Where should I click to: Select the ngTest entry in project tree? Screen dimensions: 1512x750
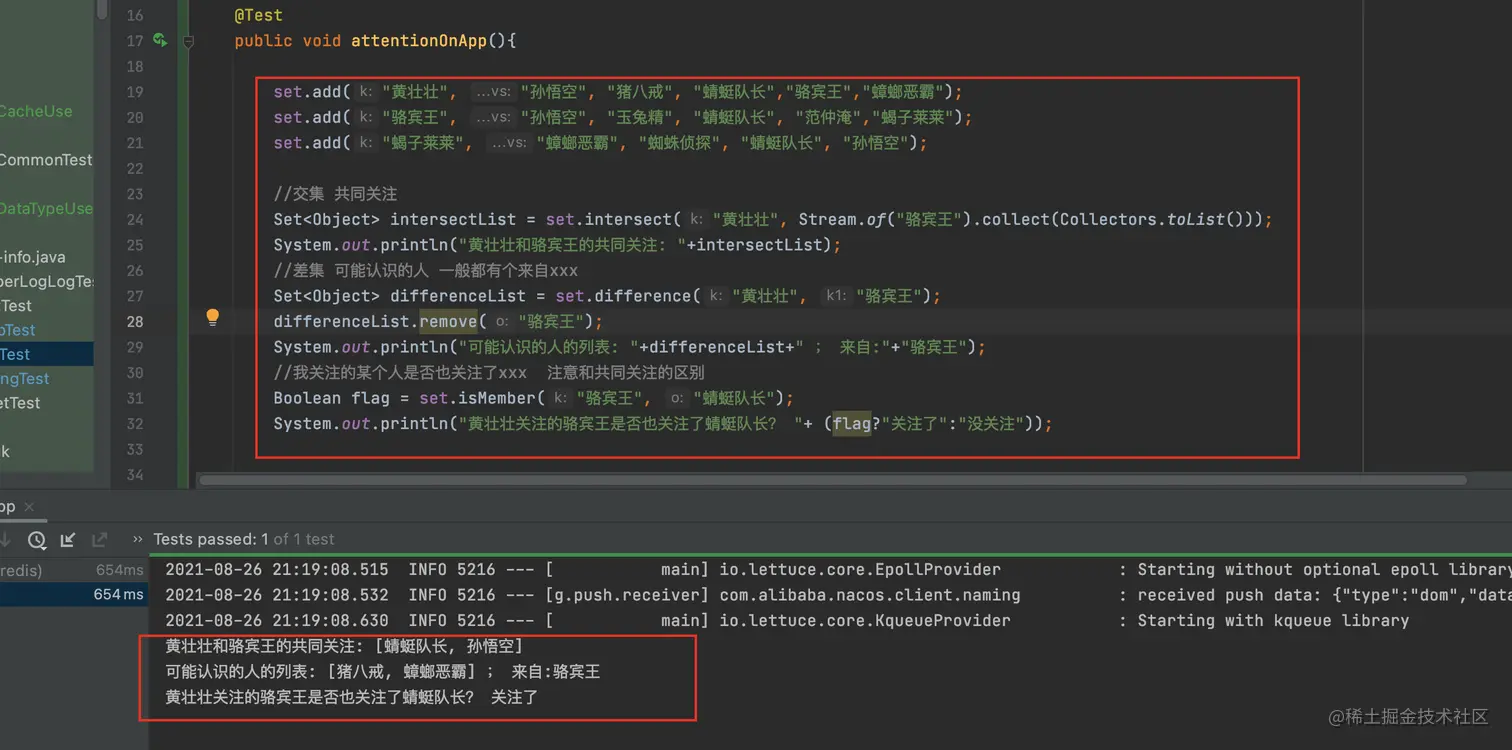(x=25, y=378)
